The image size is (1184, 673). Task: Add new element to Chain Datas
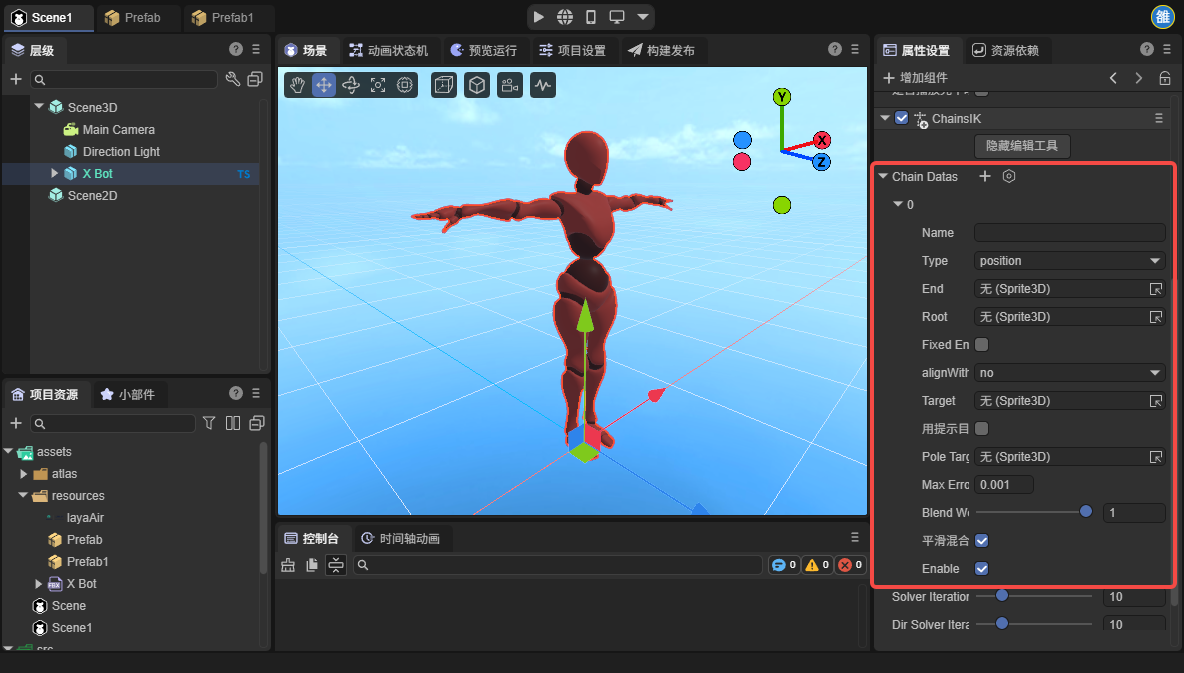(984, 176)
